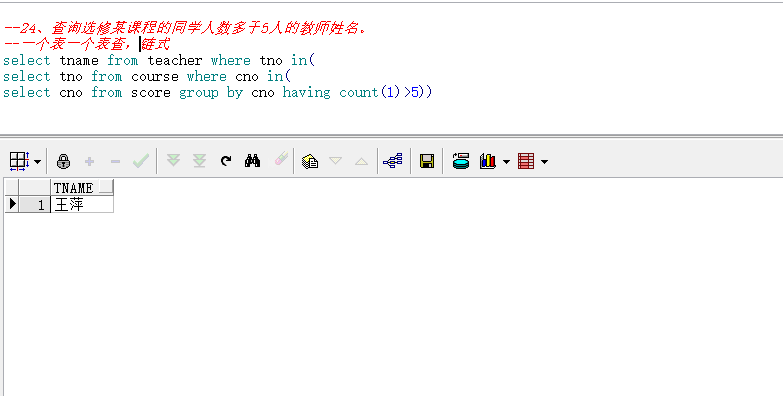
Task: Click the word course in SQL
Action: [x=155, y=76]
